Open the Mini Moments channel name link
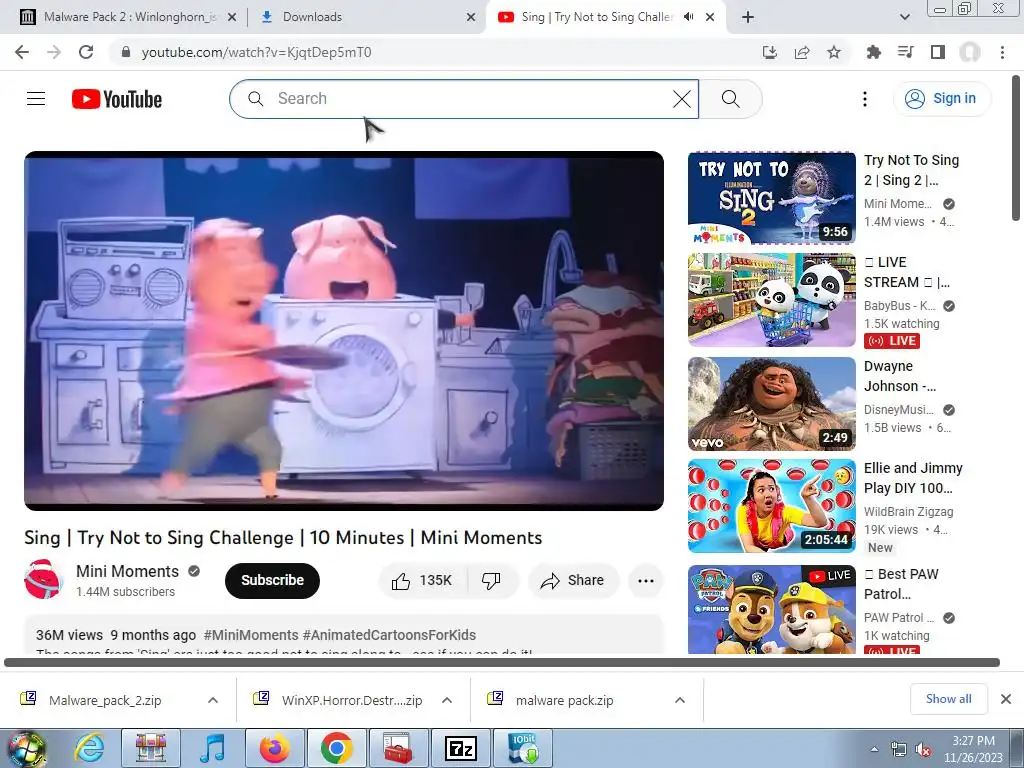The image size is (1024, 768). 127,571
